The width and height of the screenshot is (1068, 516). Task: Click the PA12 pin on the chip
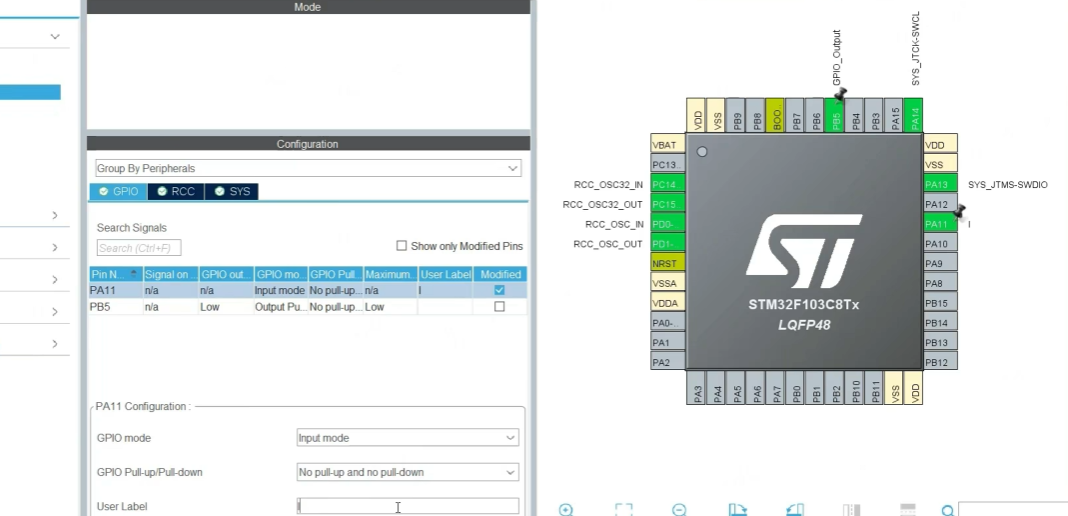point(941,204)
